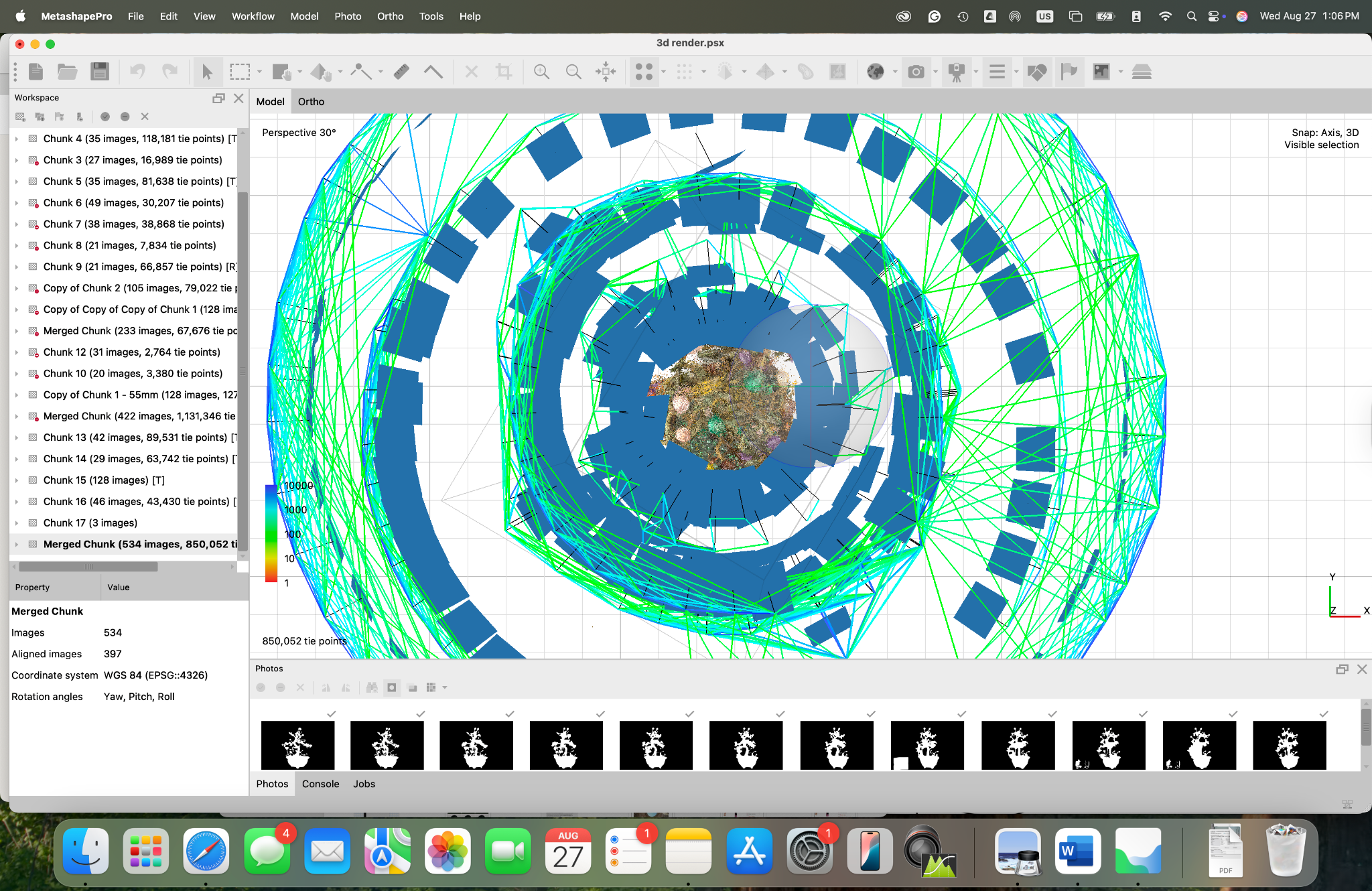
Task: Select the first photo mask thumbnail
Action: click(297, 745)
